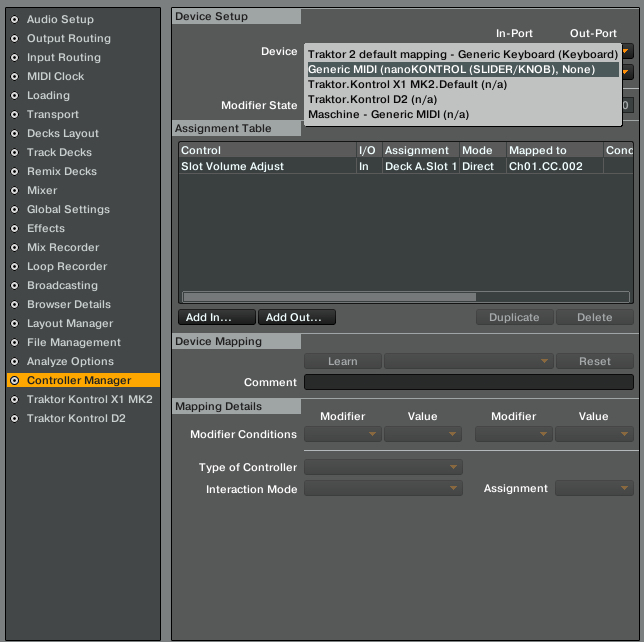The width and height of the screenshot is (644, 642).
Task: Open Global Settings page
Action: point(68,209)
